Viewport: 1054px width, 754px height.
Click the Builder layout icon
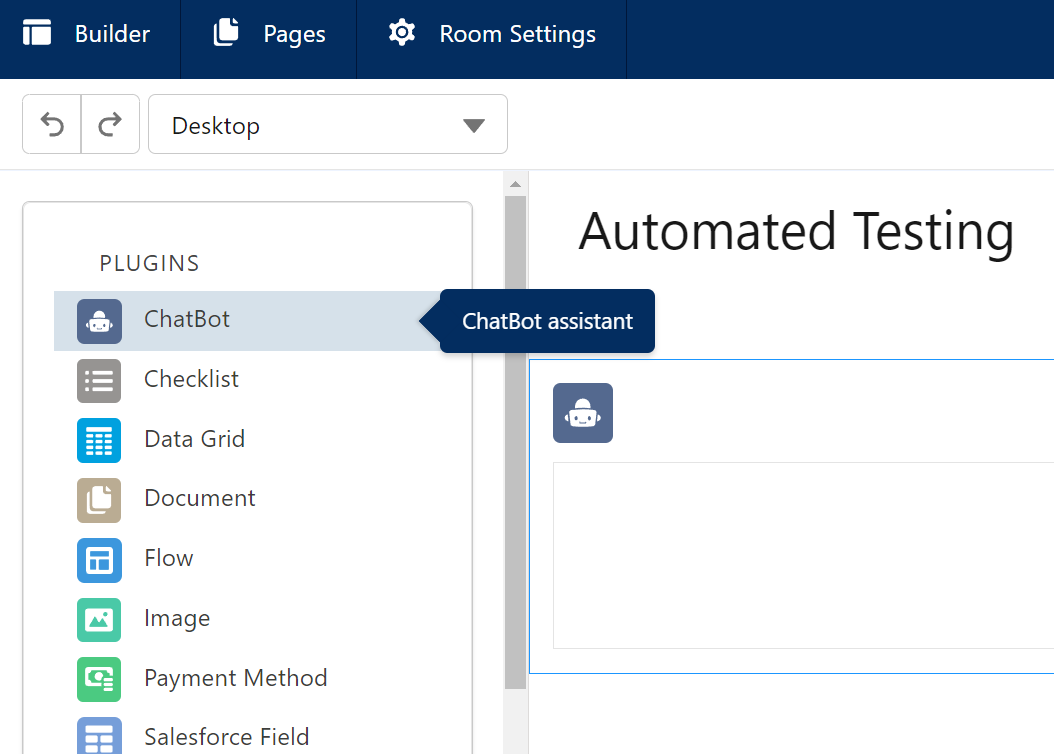pyautogui.click(x=37, y=32)
